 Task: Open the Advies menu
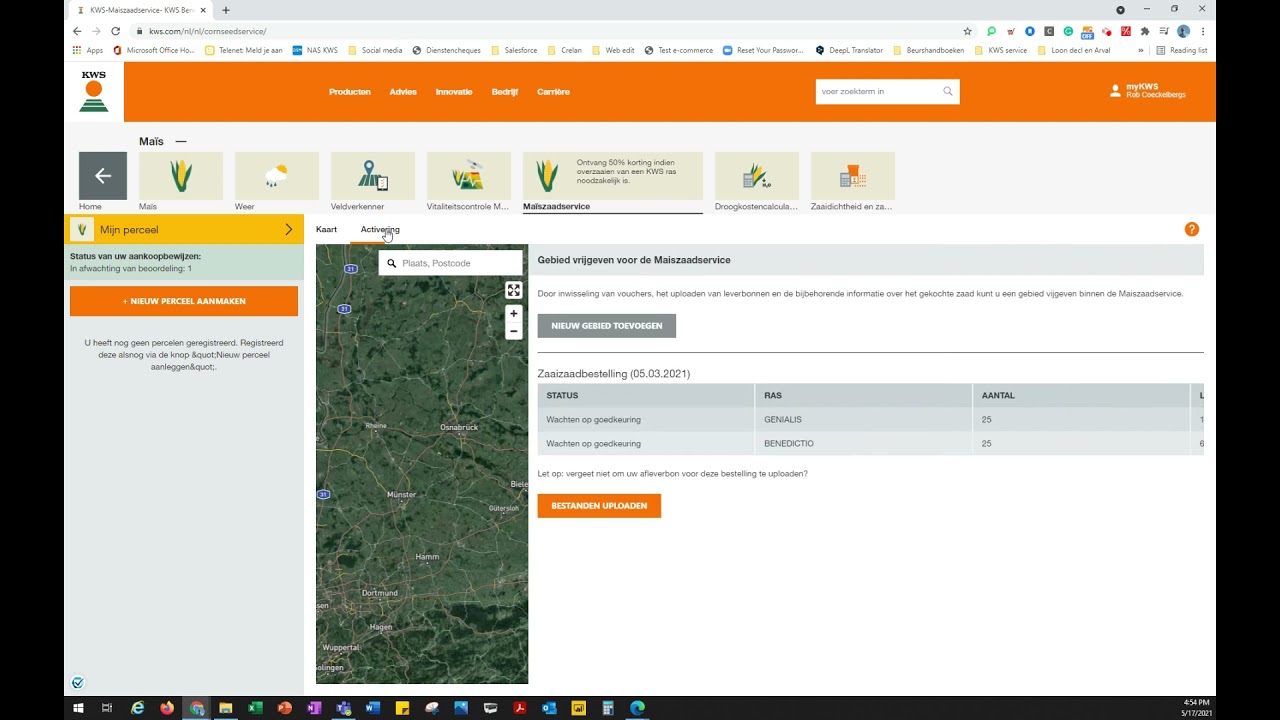pyautogui.click(x=403, y=92)
